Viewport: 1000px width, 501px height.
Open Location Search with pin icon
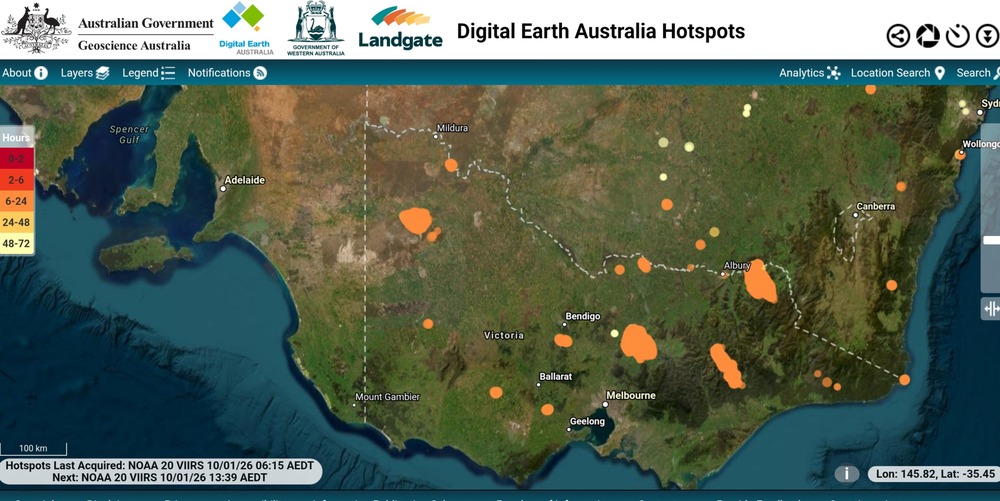pyautogui.click(x=897, y=73)
